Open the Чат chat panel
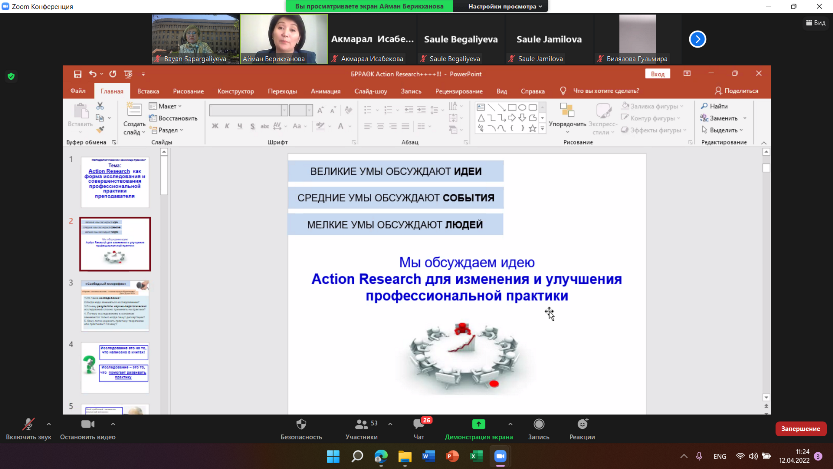 [419, 424]
